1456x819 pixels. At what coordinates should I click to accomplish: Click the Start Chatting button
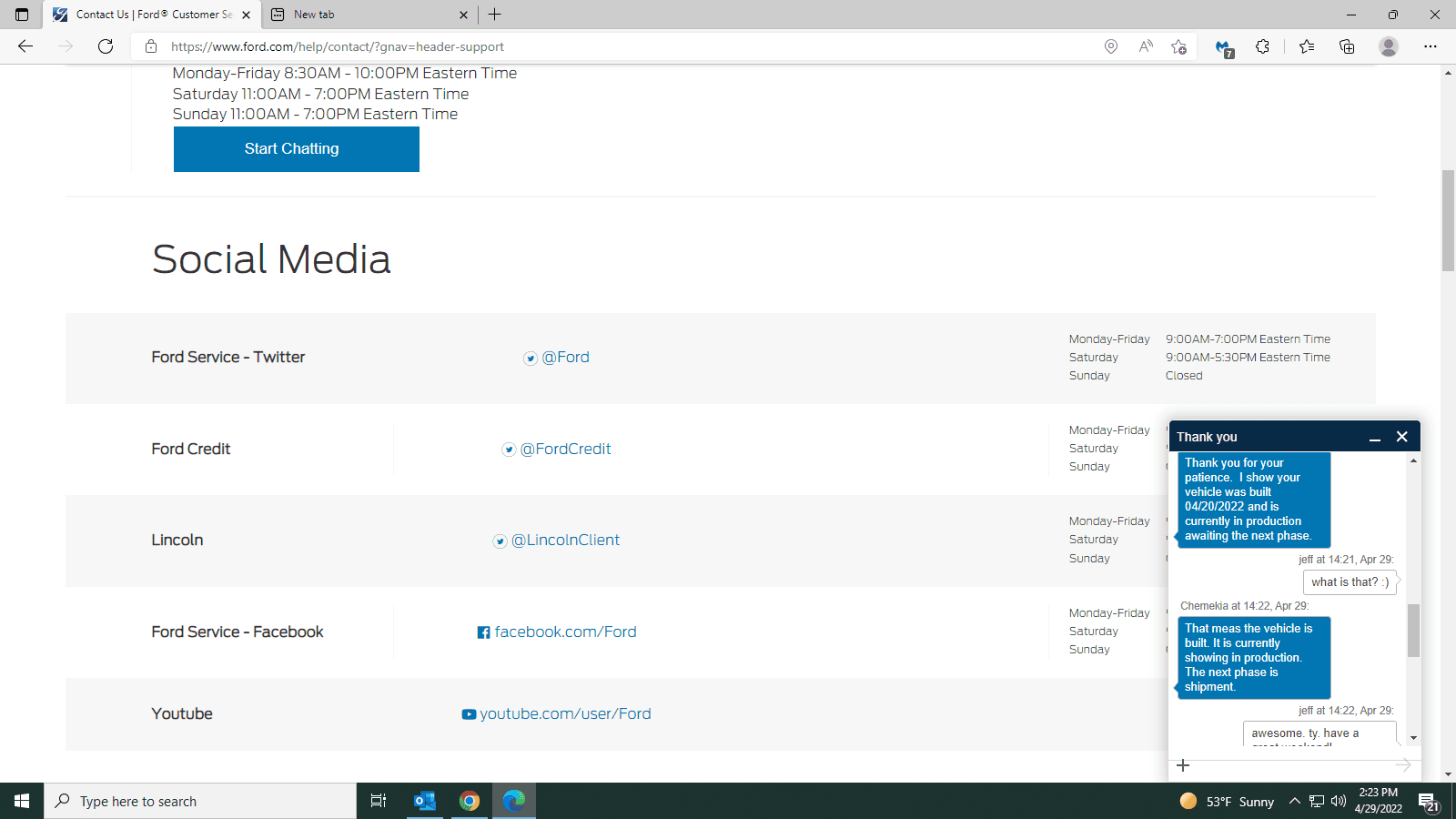coord(297,149)
